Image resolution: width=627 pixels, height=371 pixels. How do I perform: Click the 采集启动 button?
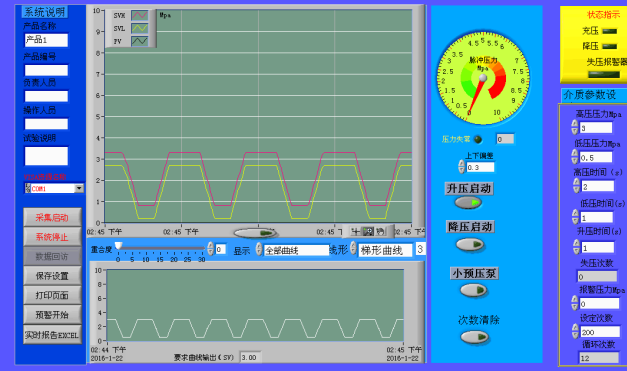[52, 217]
